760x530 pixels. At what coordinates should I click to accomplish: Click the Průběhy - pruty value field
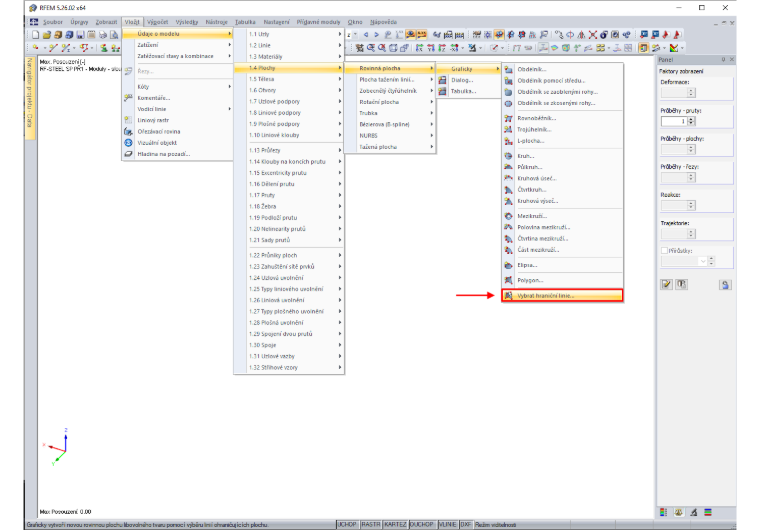[x=674, y=121]
